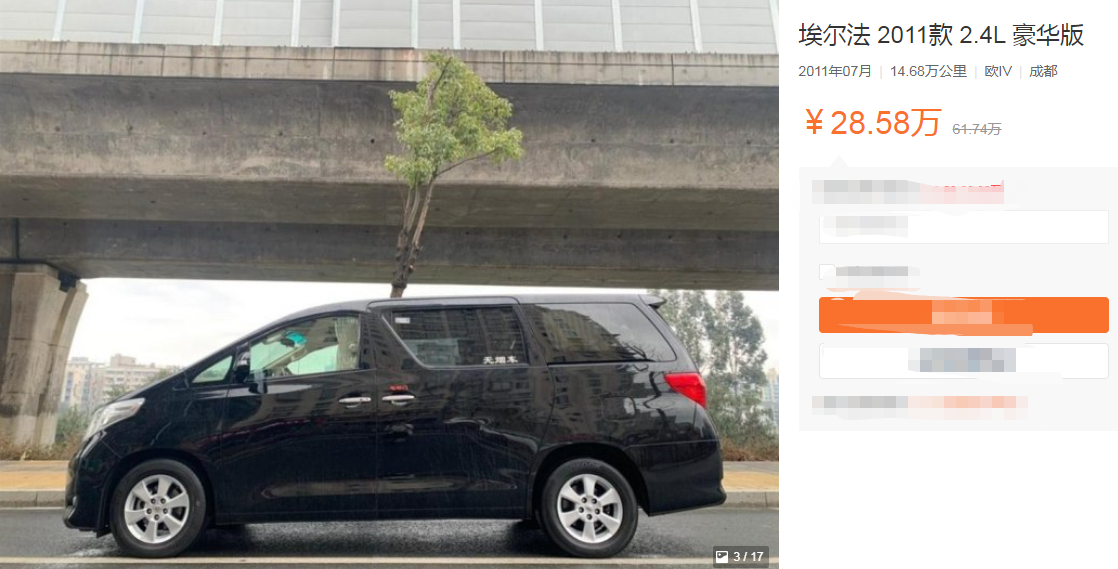The height and width of the screenshot is (569, 1118).
Task: Click the rear wheel of the black van
Action: (x=589, y=508)
